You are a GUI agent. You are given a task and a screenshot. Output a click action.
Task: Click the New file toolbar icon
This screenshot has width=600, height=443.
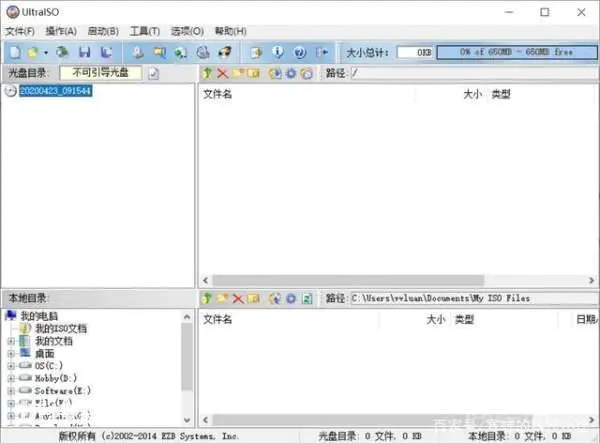pyautogui.click(x=15, y=52)
